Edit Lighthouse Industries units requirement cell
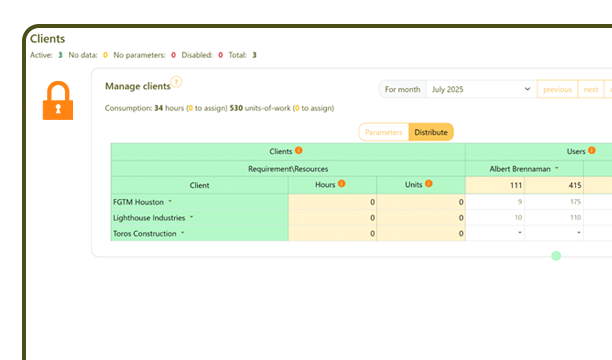Screen dimensions: 612x360 pyautogui.click(x=421, y=217)
